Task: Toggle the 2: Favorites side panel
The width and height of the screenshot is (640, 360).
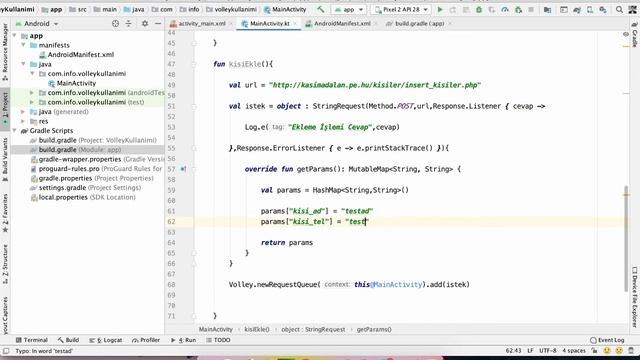Action: tap(5, 213)
